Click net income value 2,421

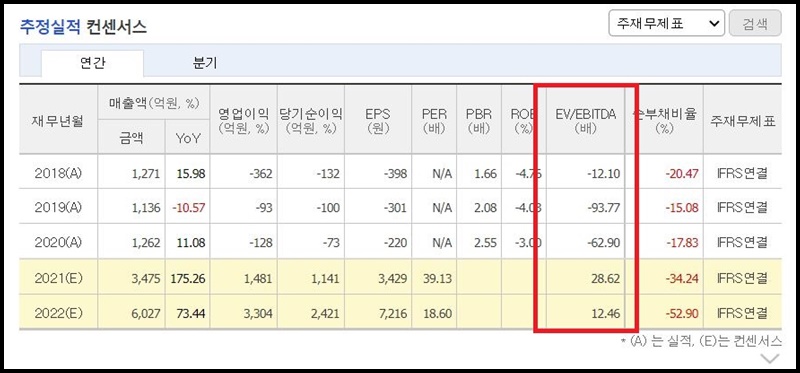tap(326, 313)
